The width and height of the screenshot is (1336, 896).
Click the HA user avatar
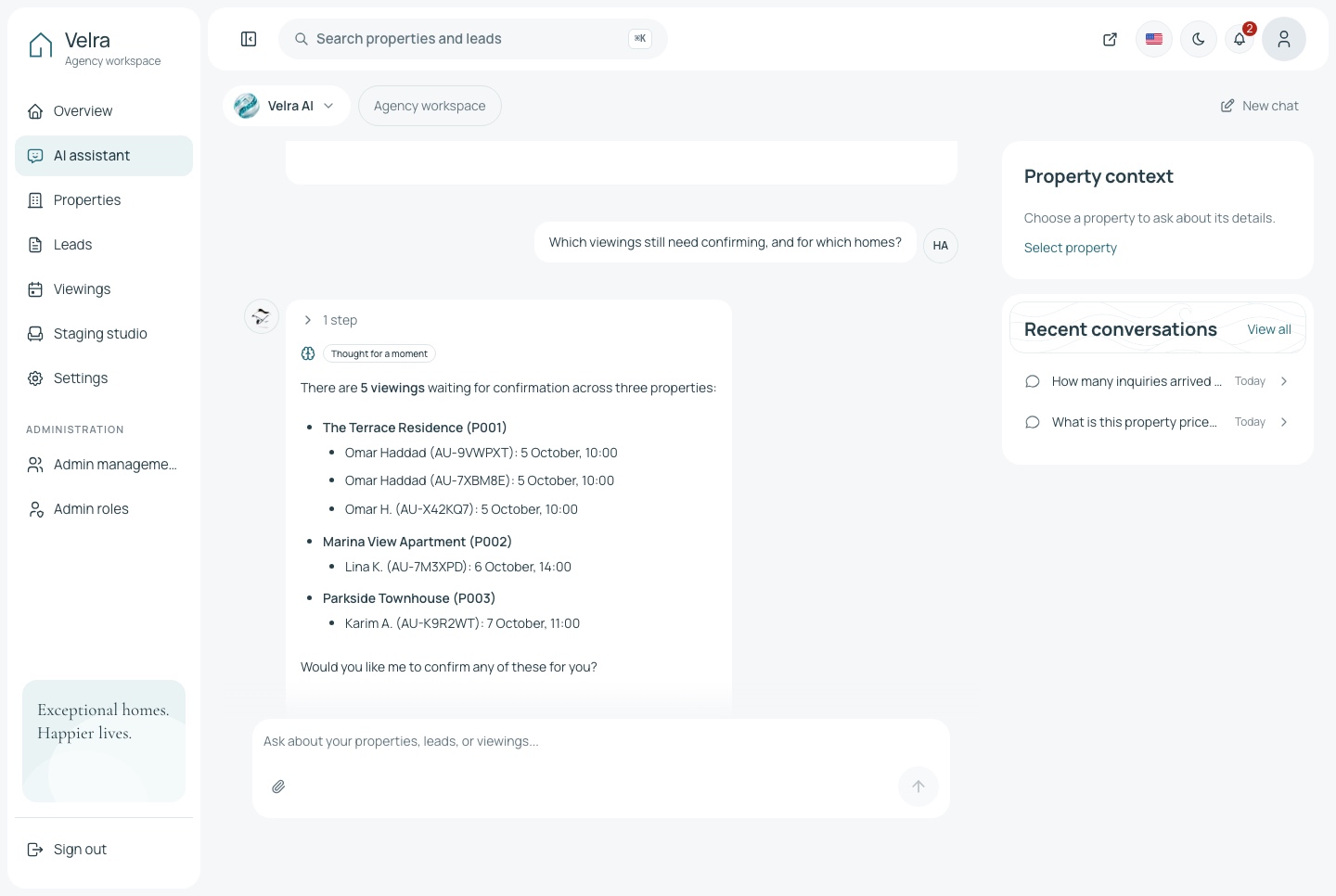pyautogui.click(x=941, y=246)
